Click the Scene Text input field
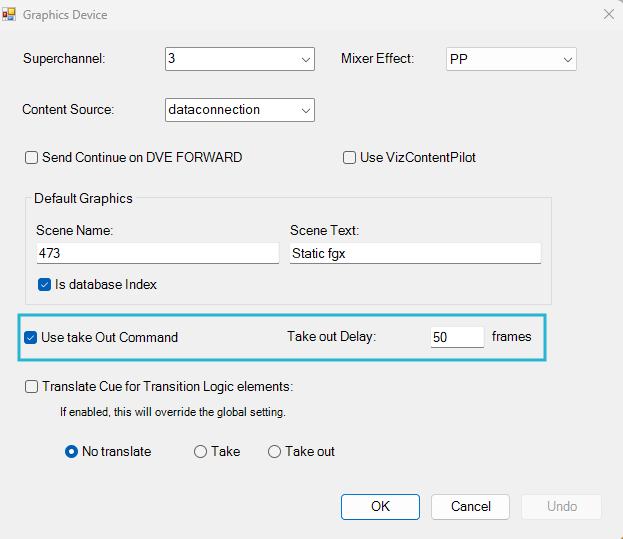The width and height of the screenshot is (623, 539). (x=415, y=253)
